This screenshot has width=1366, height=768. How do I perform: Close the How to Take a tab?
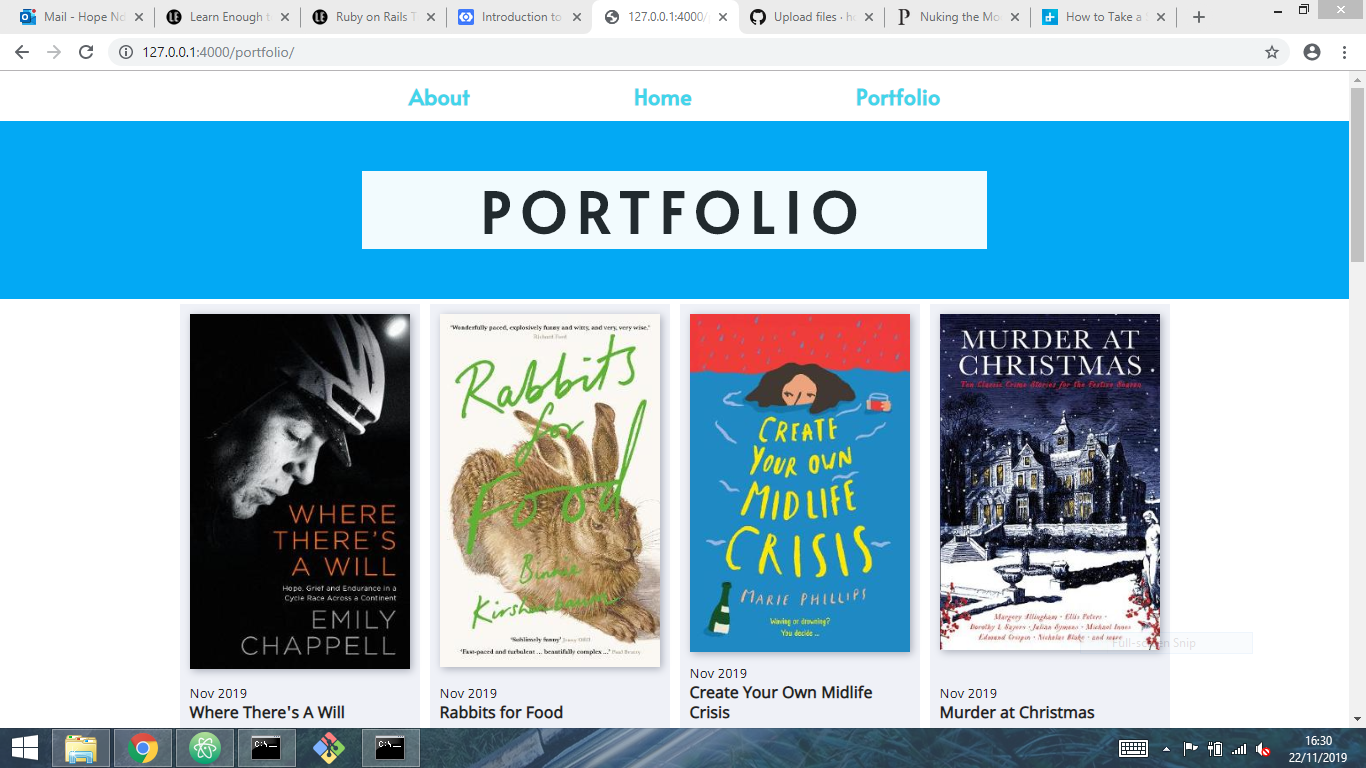1161,17
